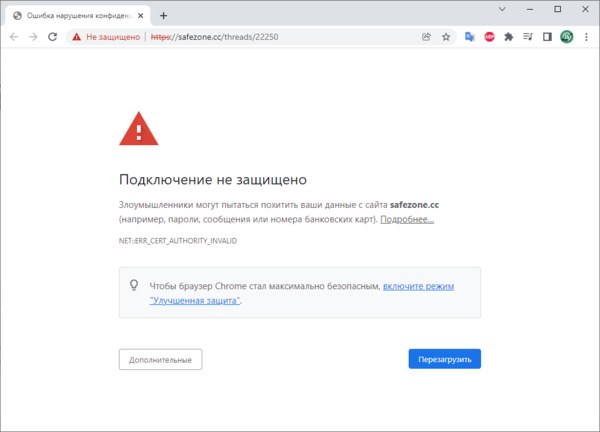The image size is (600, 432).
Task: Open the Adblock Plus extension icon
Action: point(489,37)
